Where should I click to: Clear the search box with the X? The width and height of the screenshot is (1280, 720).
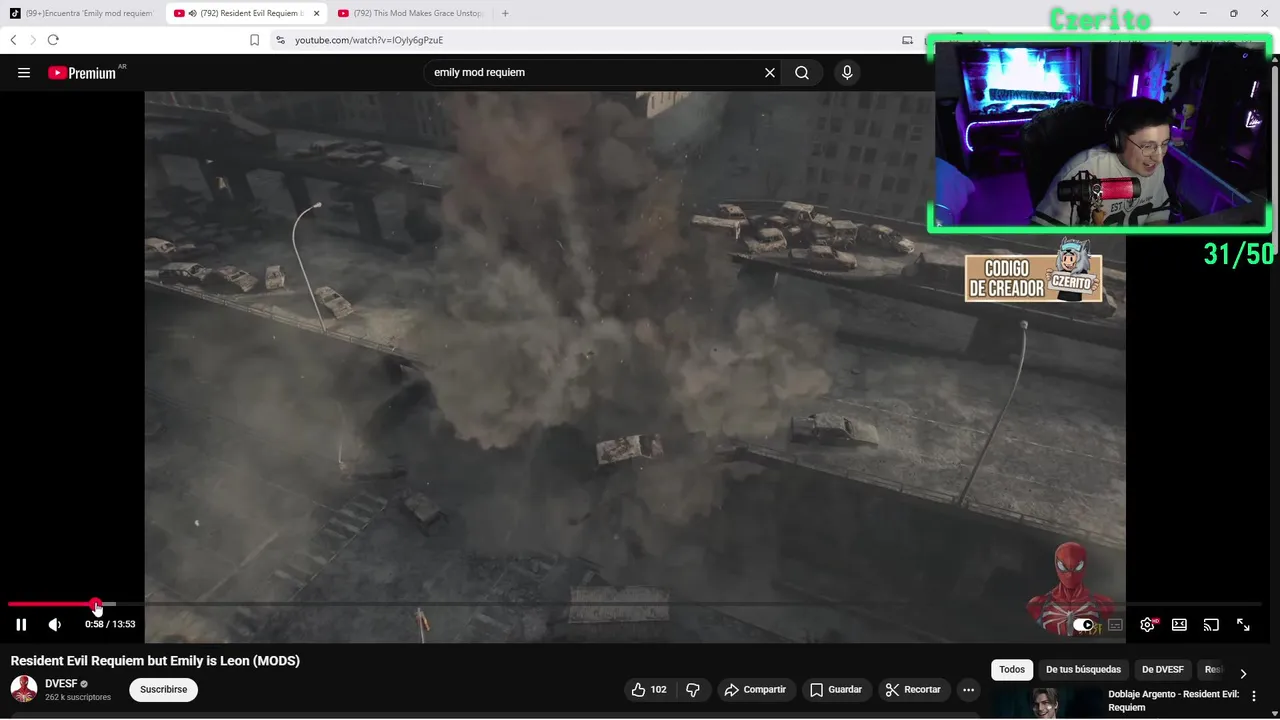(x=770, y=73)
